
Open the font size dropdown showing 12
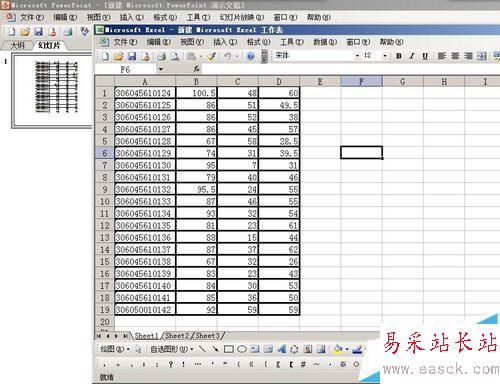(385, 56)
